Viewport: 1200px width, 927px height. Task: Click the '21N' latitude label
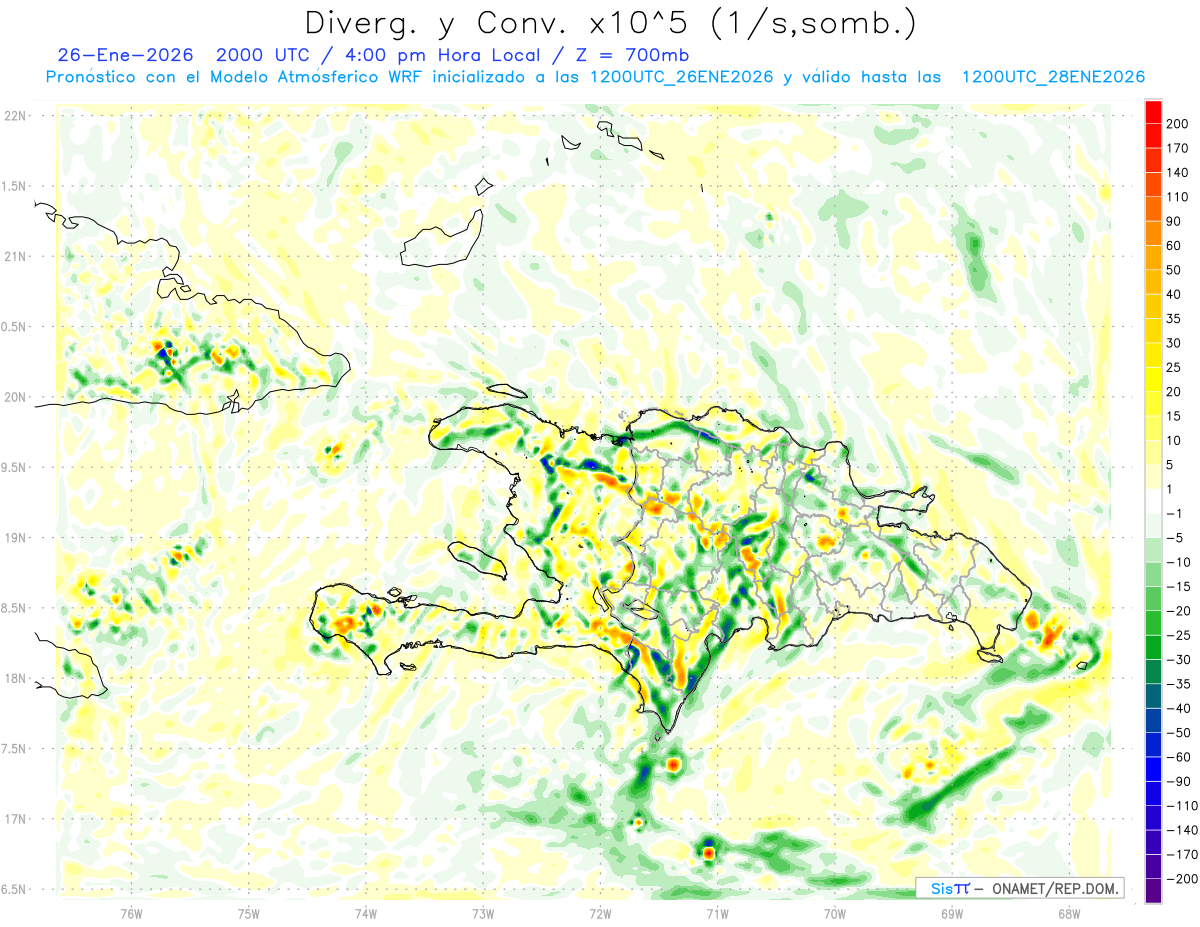(15, 257)
